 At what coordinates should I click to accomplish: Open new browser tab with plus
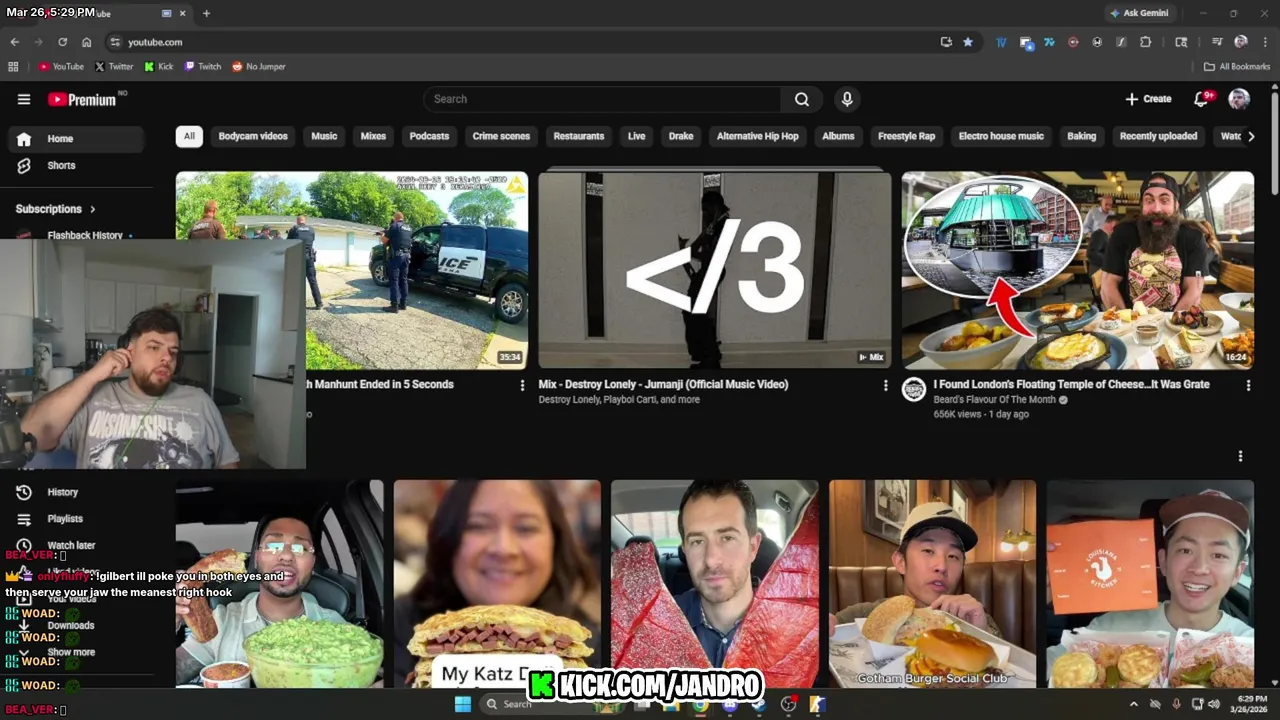click(206, 13)
